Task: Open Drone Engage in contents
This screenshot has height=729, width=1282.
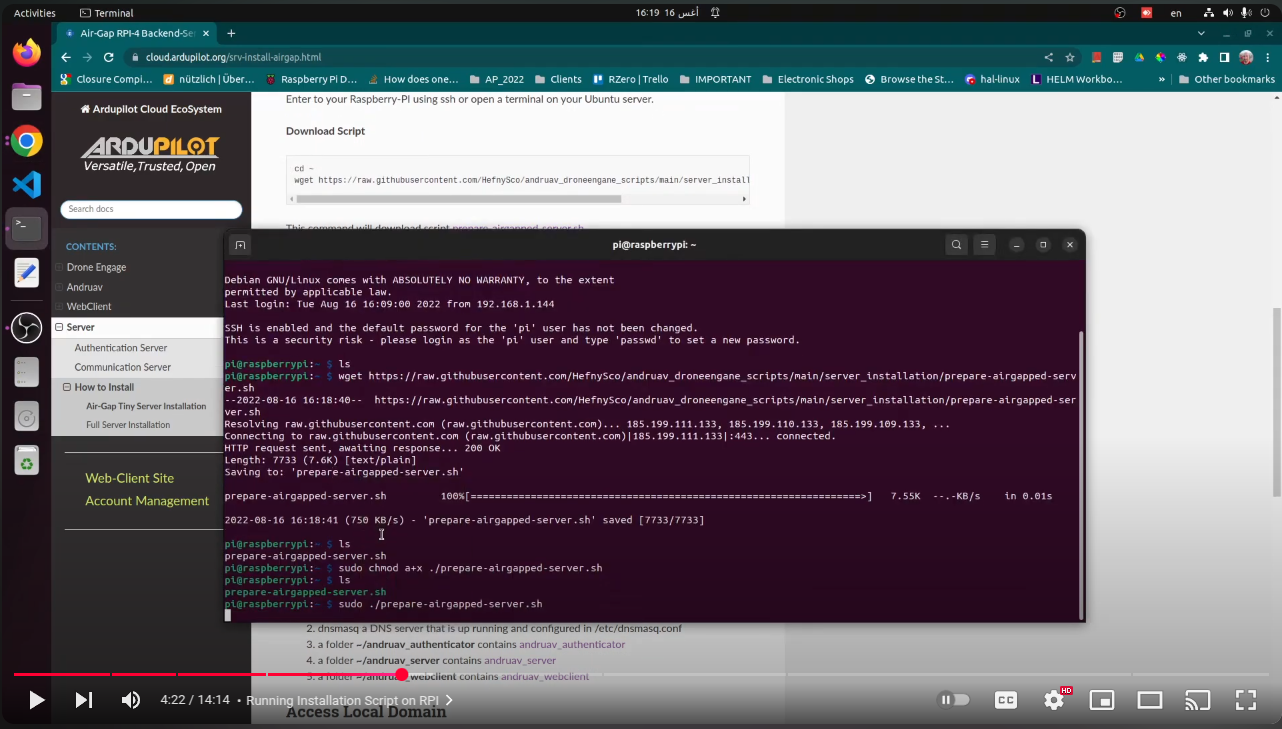Action: (x=96, y=267)
